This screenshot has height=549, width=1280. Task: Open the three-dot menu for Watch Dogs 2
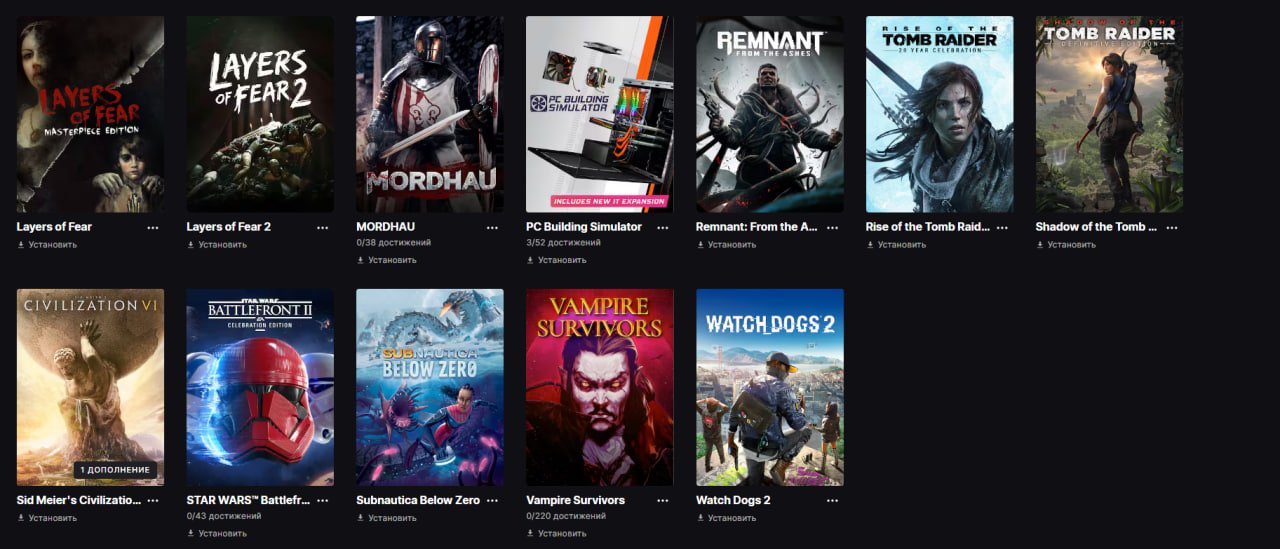click(x=832, y=500)
